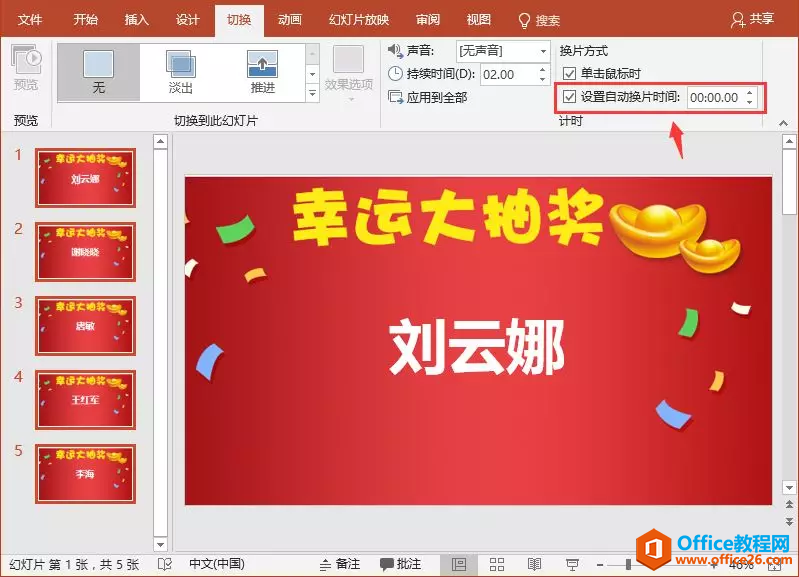Toggle 设置自动换片时间 checkbox
Viewport: 799px width, 577px height.
[x=569, y=97]
